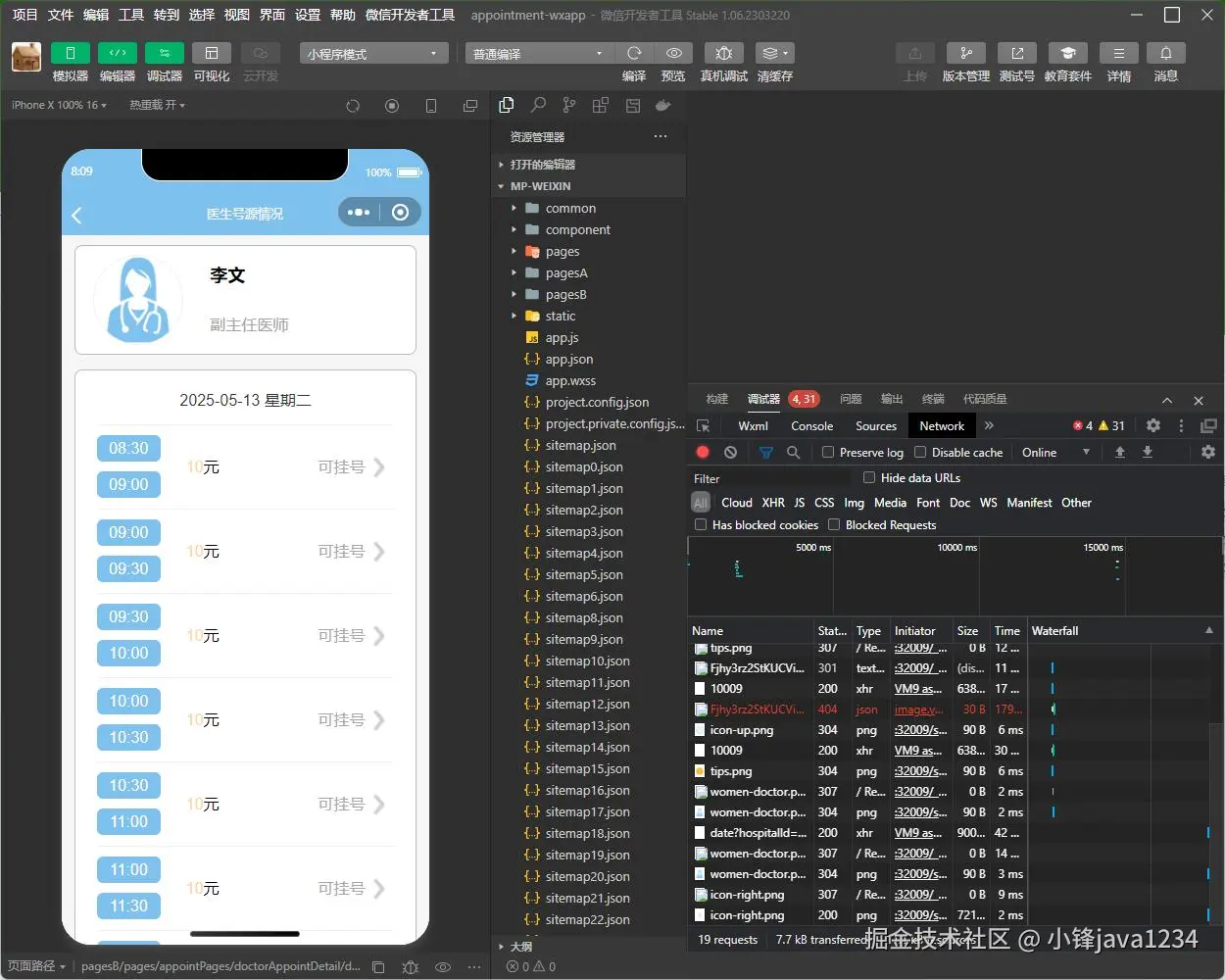Switch to the Wxml tab
This screenshot has height=980, width=1225.
tap(753, 425)
